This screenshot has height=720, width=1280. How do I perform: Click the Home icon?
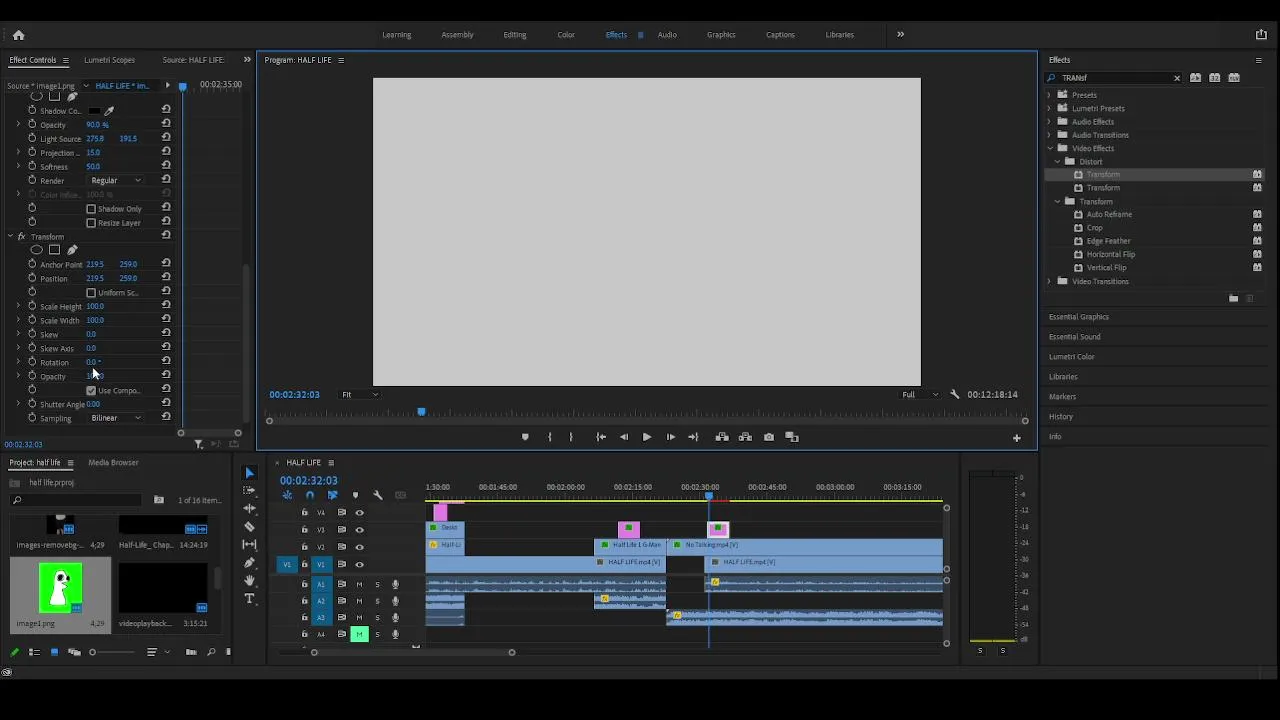pos(18,35)
